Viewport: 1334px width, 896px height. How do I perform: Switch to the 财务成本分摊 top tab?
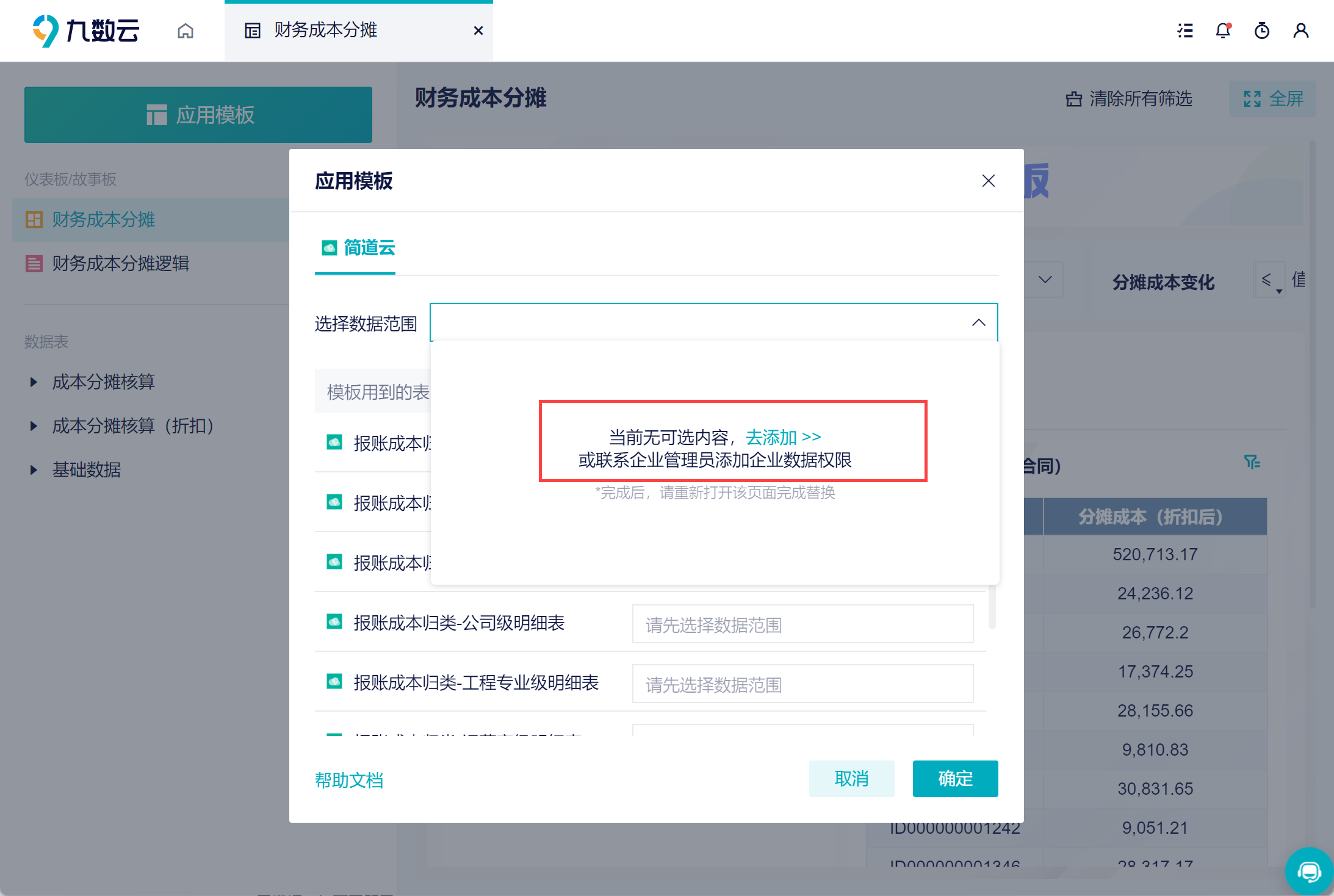(x=325, y=30)
